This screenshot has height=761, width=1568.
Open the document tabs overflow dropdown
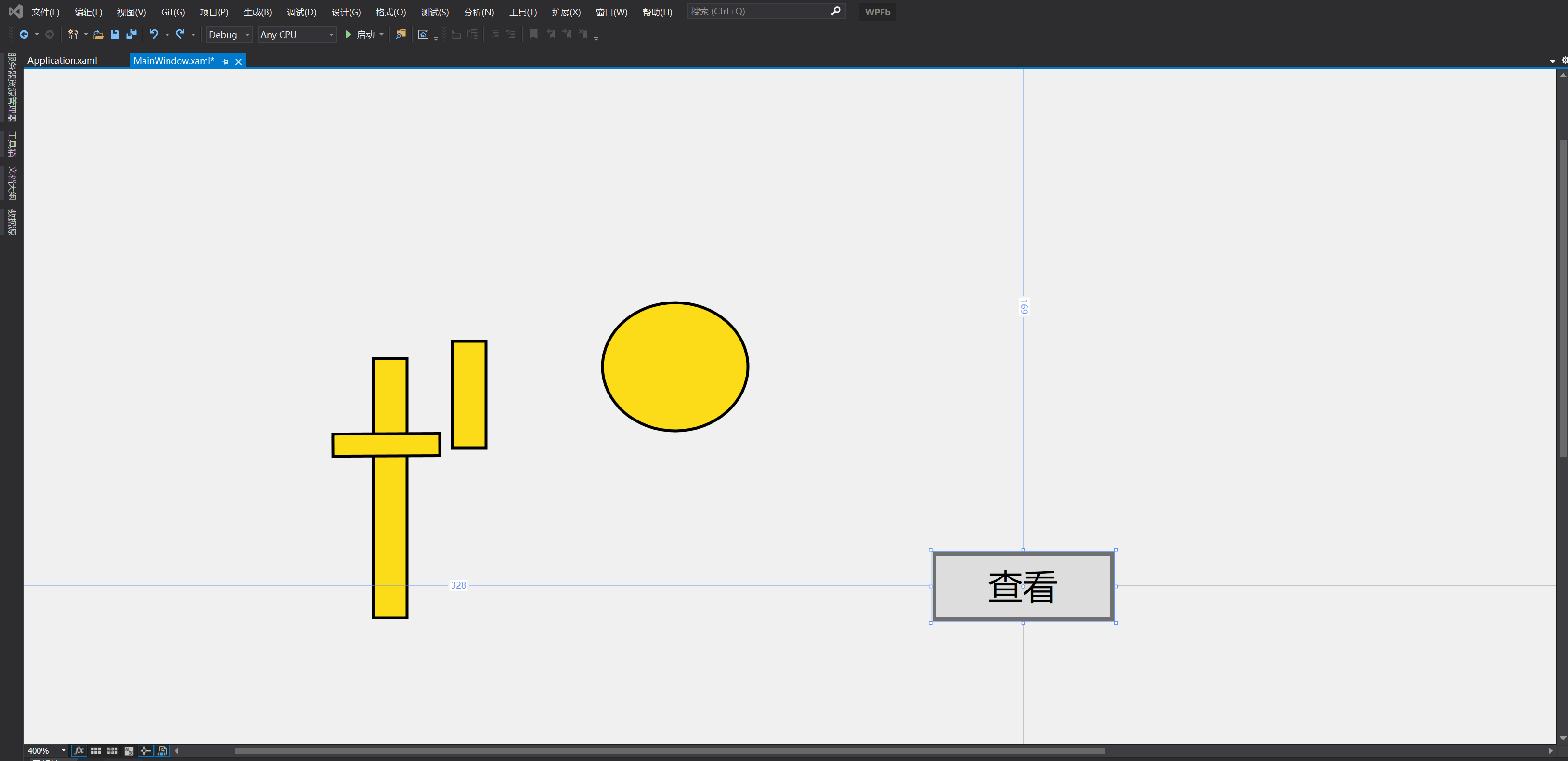(x=1552, y=61)
